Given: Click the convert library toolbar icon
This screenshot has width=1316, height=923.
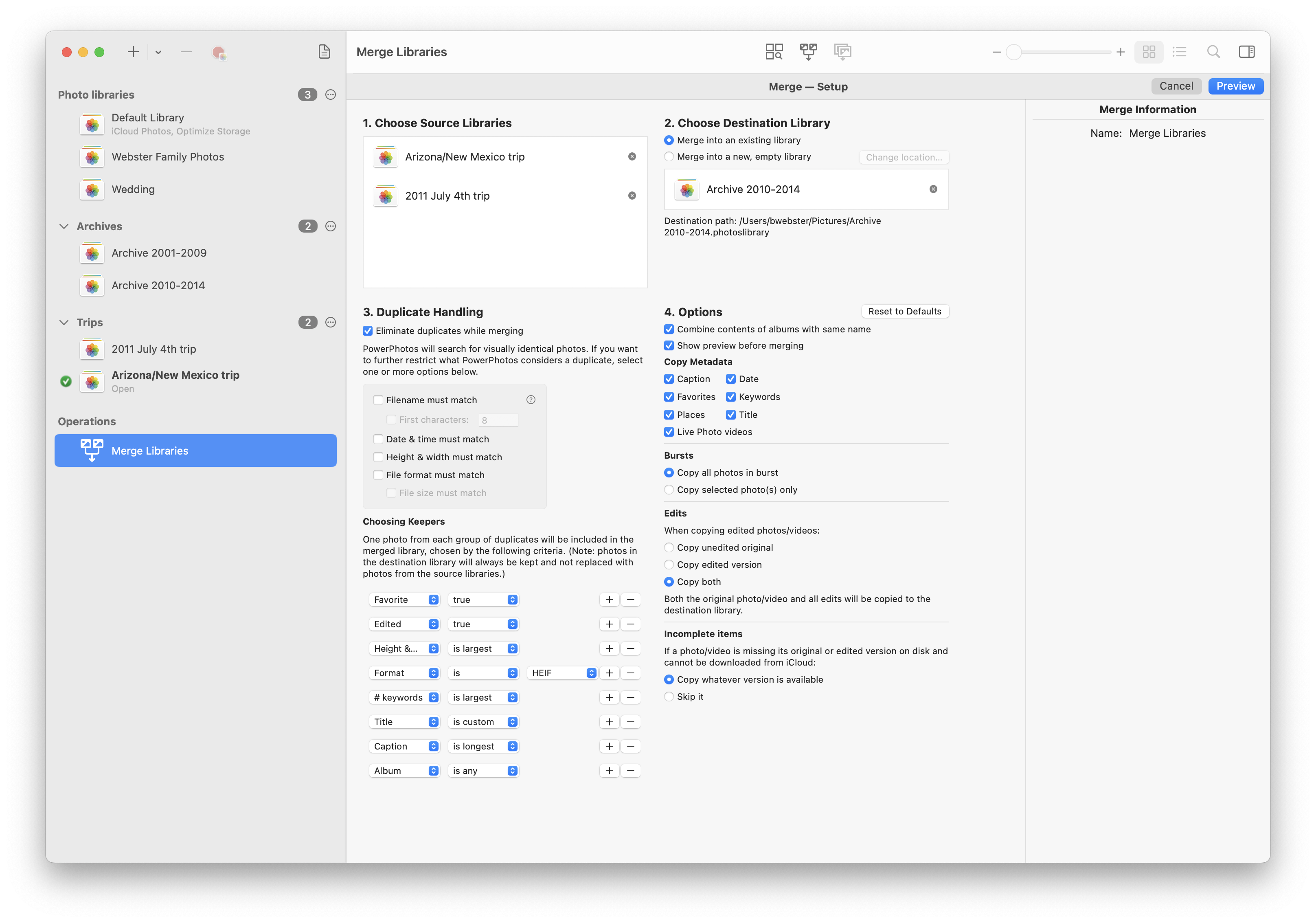Looking at the screenshot, I should [x=842, y=52].
